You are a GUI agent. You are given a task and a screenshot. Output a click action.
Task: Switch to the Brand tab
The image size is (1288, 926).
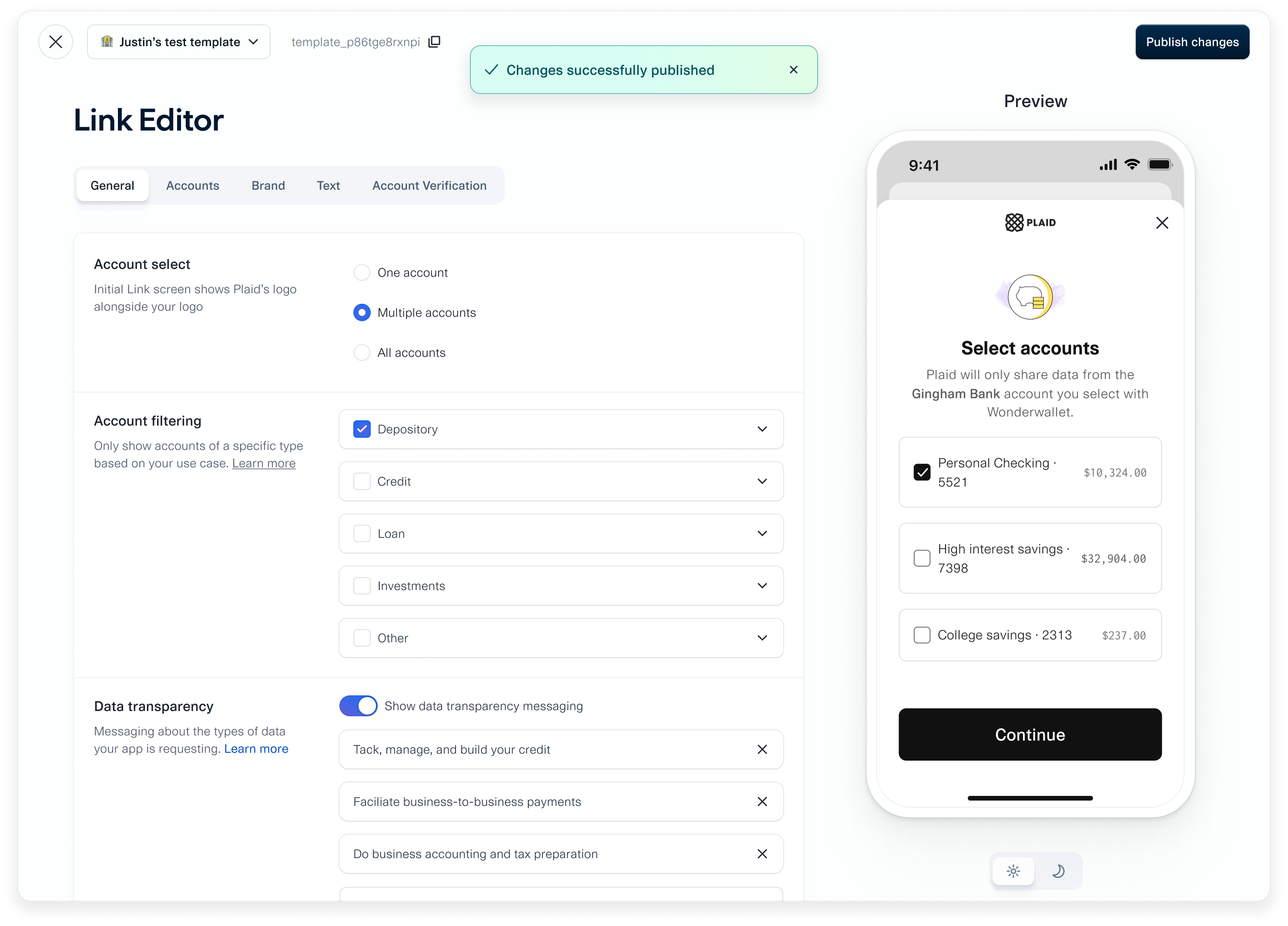[268, 185]
